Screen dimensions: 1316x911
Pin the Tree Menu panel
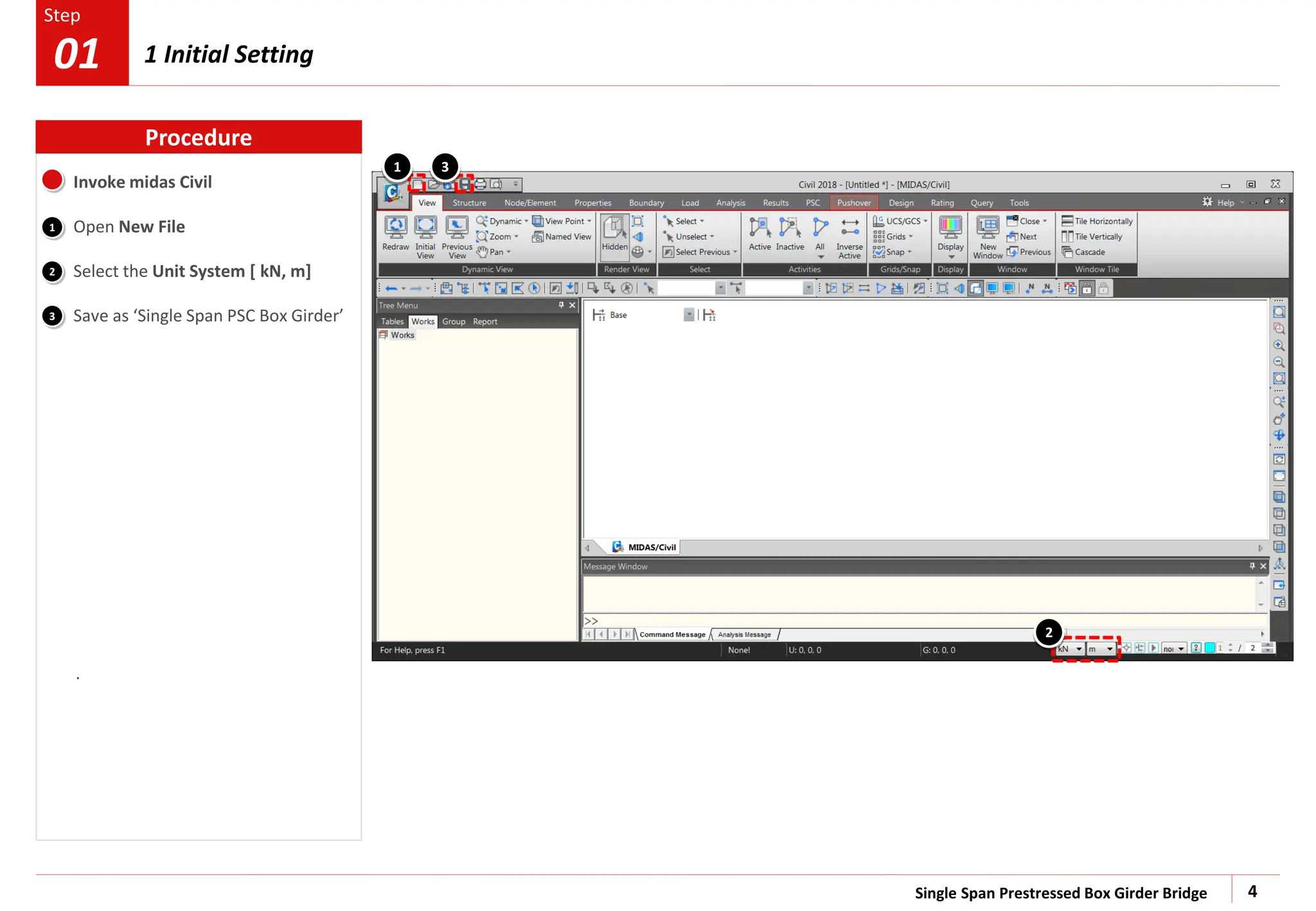point(561,305)
